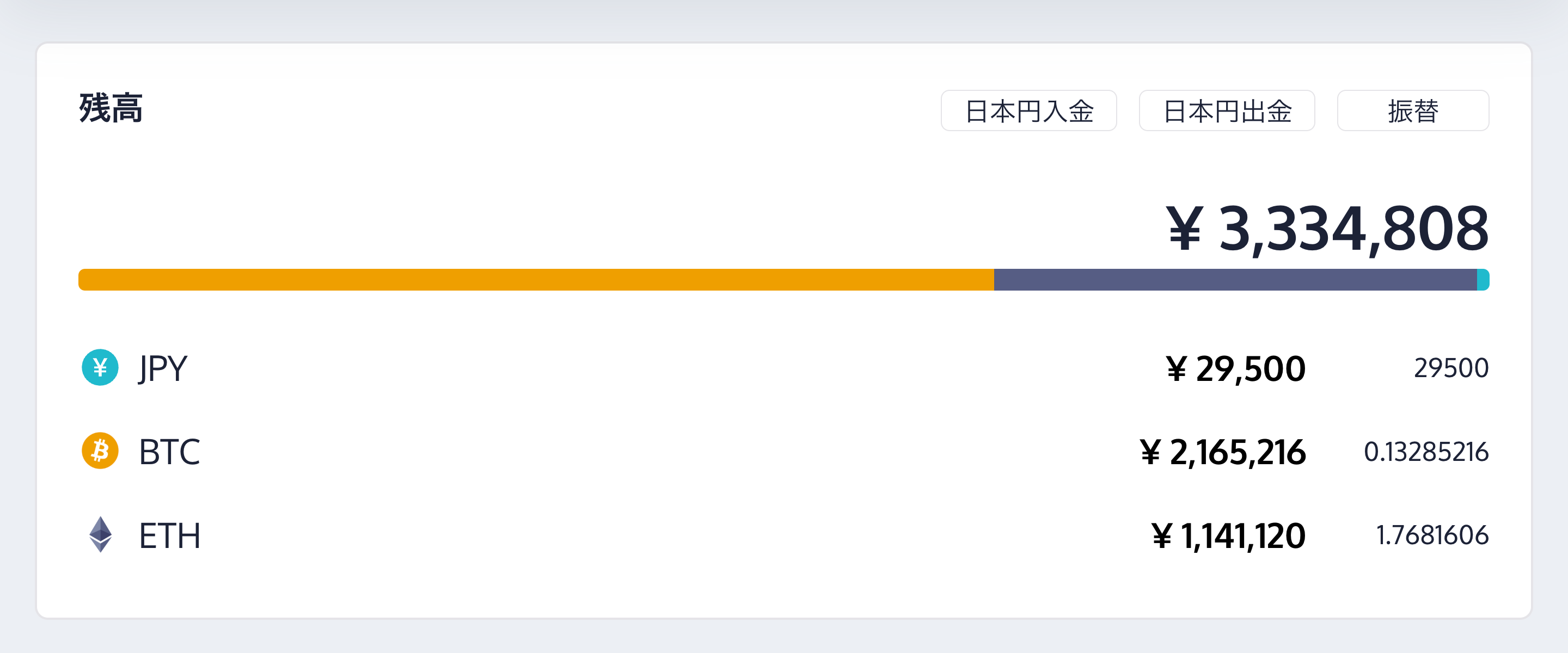The image size is (1568, 653).
Task: Click the teal JPY bar segment
Action: [x=1483, y=280]
